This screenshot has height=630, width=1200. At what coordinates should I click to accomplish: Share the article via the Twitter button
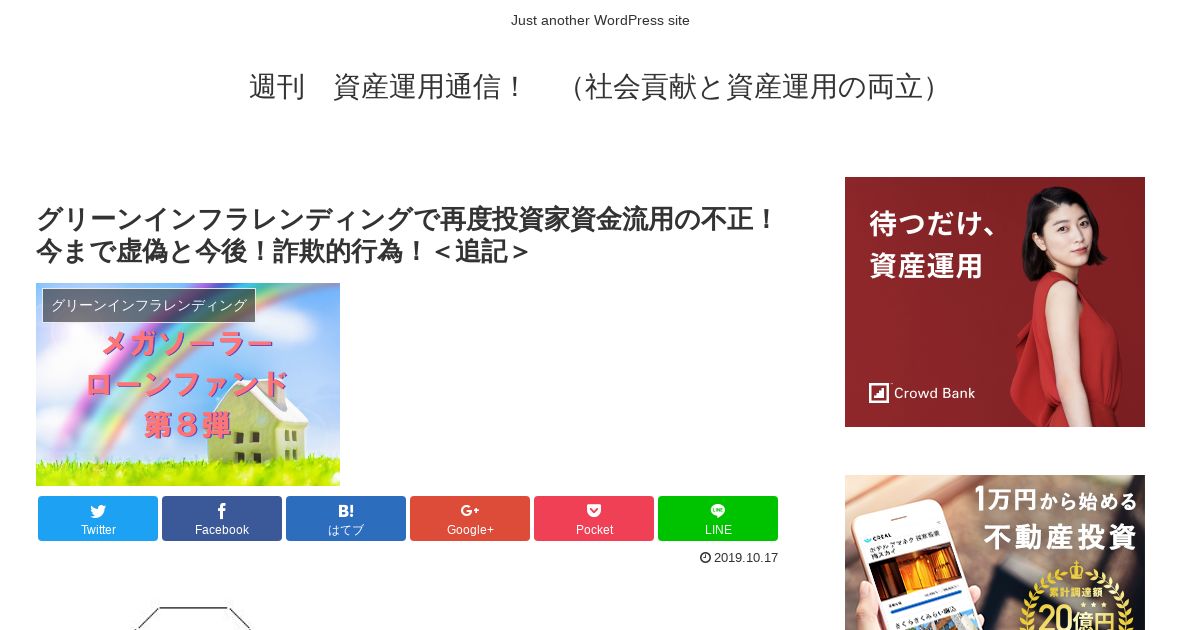pyautogui.click(x=98, y=518)
